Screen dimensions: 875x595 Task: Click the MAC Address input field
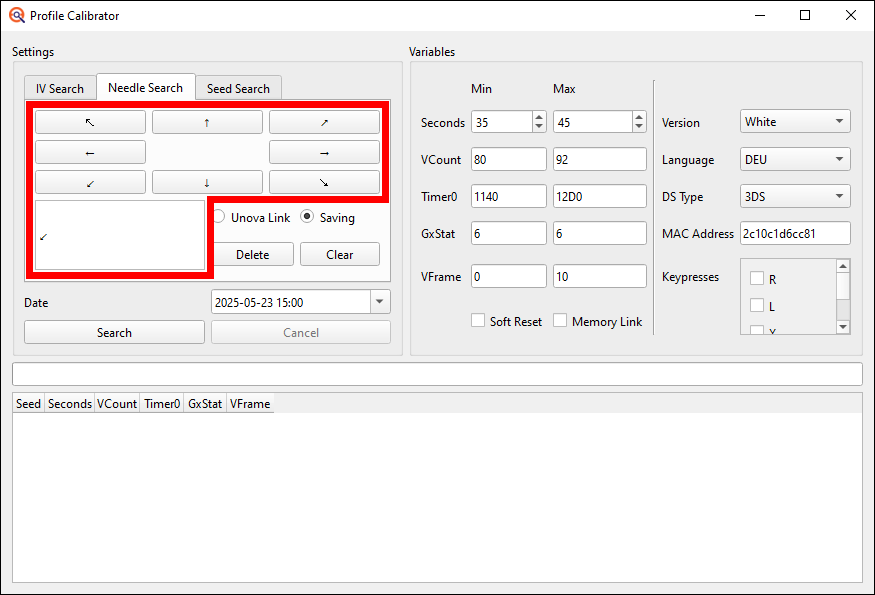(794, 233)
